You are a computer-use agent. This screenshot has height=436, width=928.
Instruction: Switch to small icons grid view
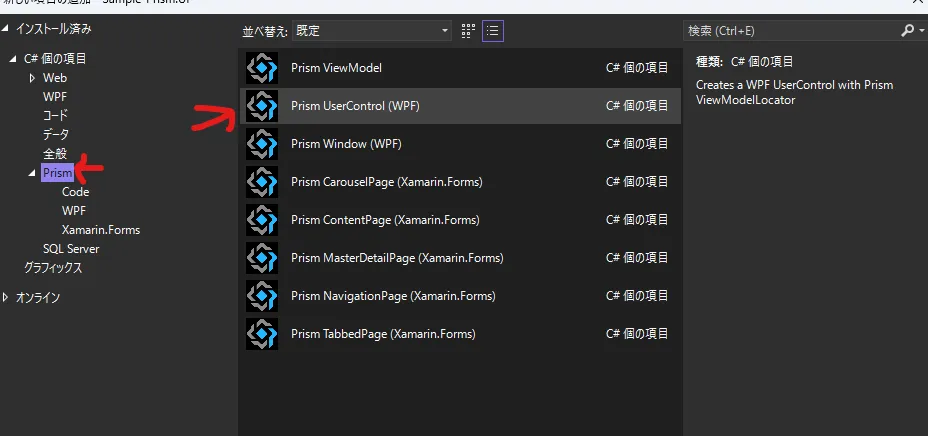[468, 31]
